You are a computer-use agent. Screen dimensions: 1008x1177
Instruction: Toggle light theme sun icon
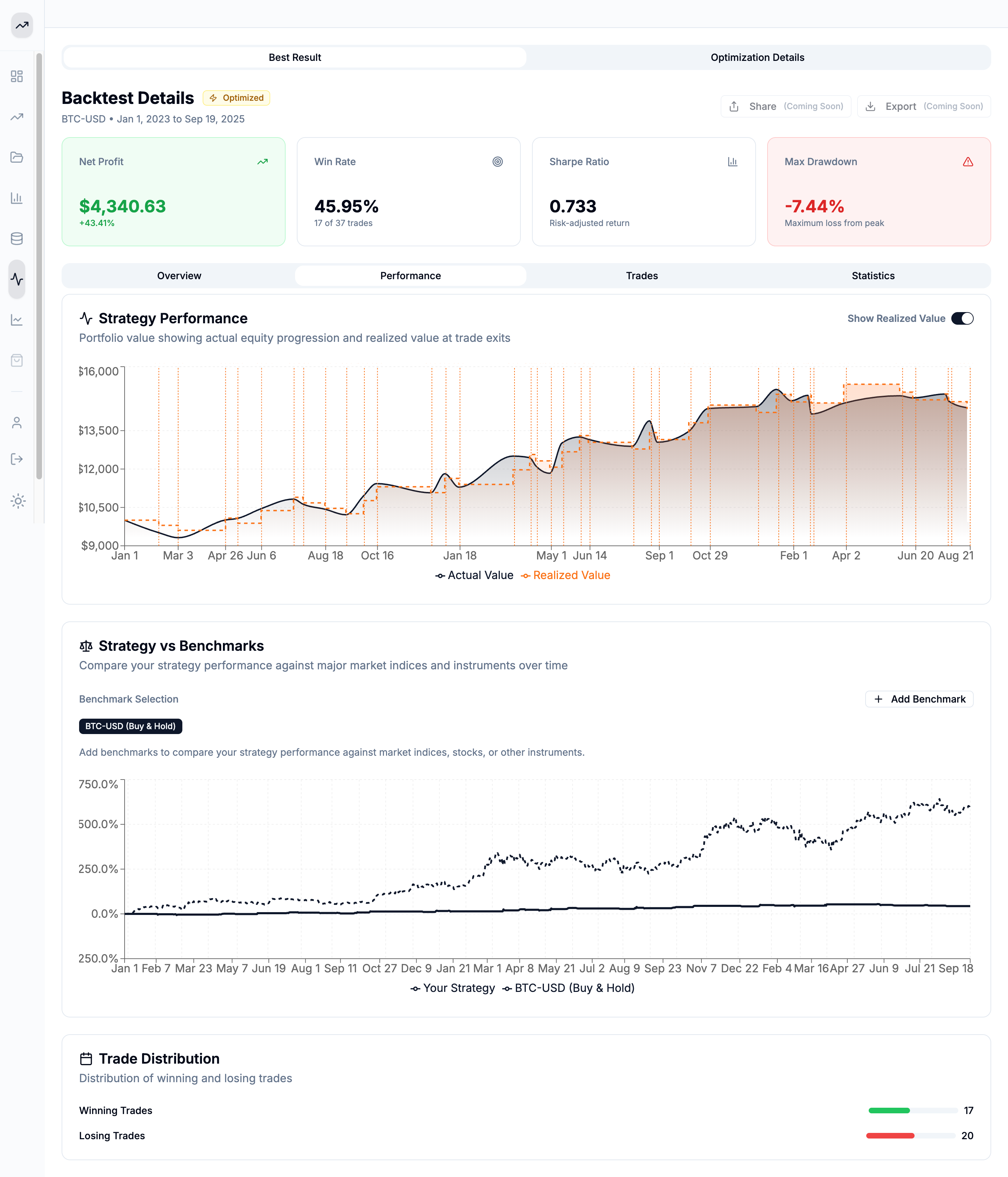[x=18, y=501]
